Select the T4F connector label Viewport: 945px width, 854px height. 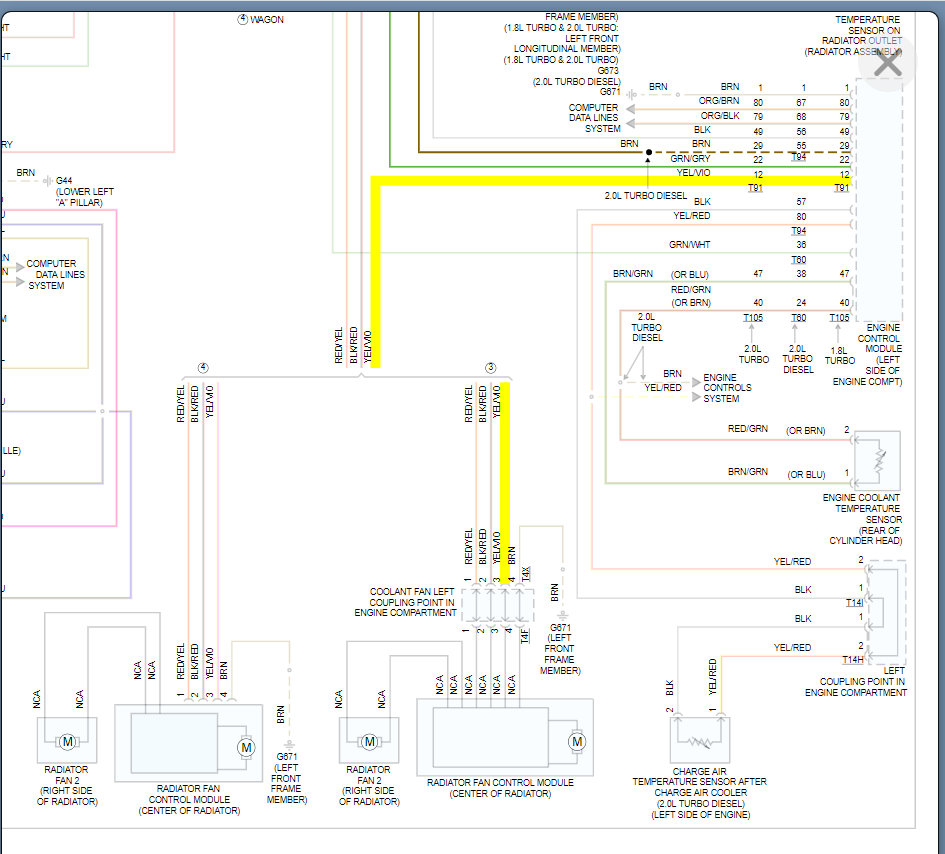[x=524, y=636]
